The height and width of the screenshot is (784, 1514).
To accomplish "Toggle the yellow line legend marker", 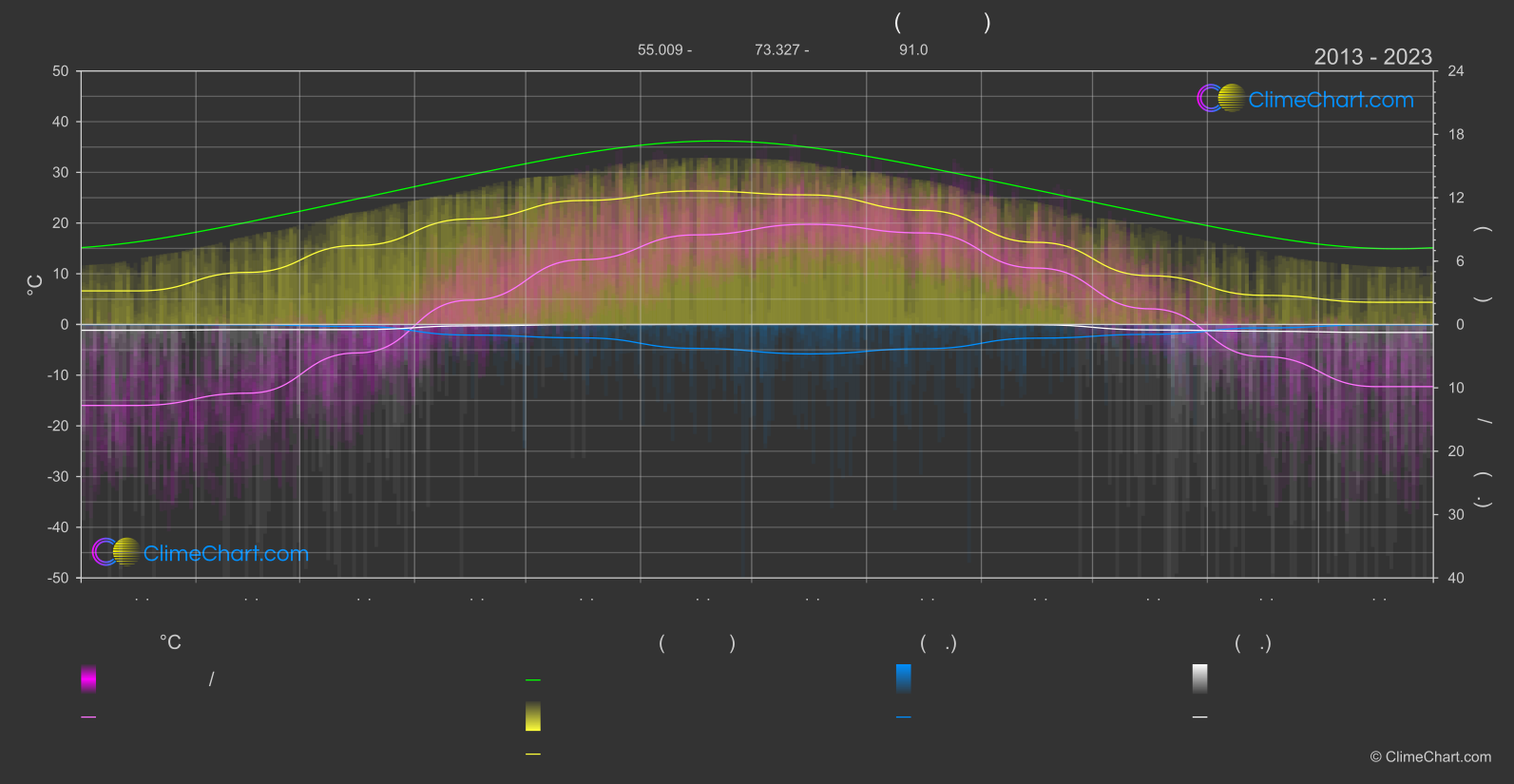I will coord(533,754).
